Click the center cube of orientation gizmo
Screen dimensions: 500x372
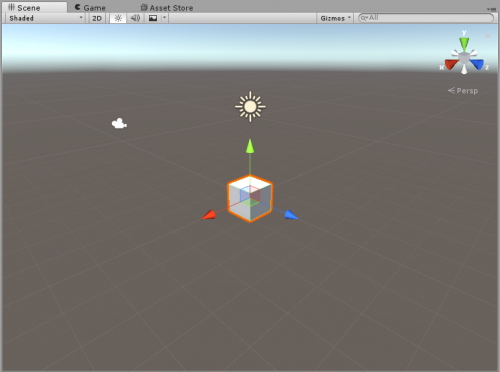tap(464, 58)
